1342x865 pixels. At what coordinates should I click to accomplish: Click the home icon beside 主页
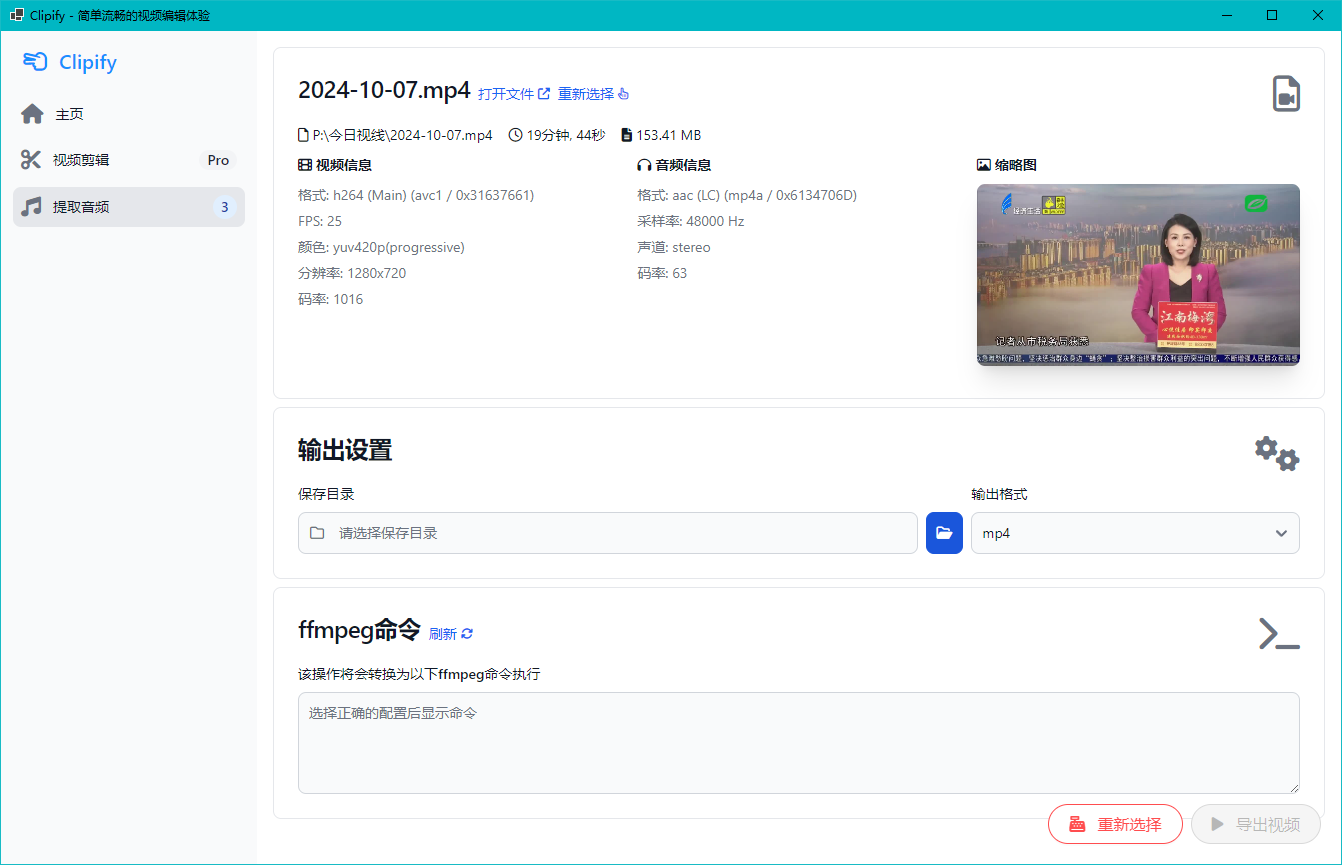pos(32,114)
